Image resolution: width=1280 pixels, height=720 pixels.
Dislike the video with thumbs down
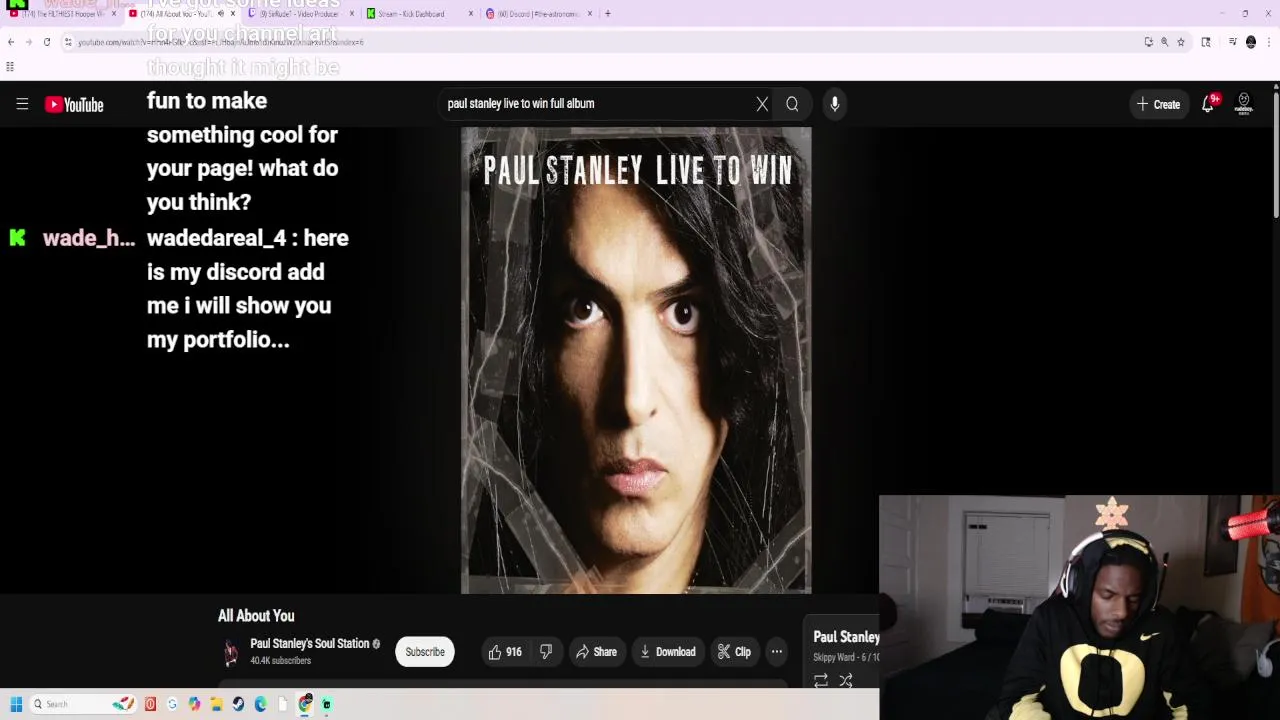(x=546, y=652)
